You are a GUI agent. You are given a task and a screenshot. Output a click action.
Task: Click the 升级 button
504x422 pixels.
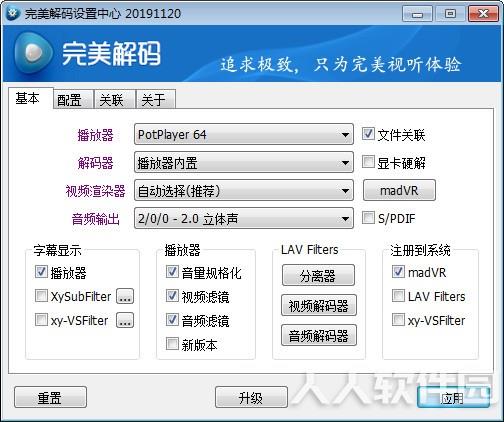(x=251, y=397)
